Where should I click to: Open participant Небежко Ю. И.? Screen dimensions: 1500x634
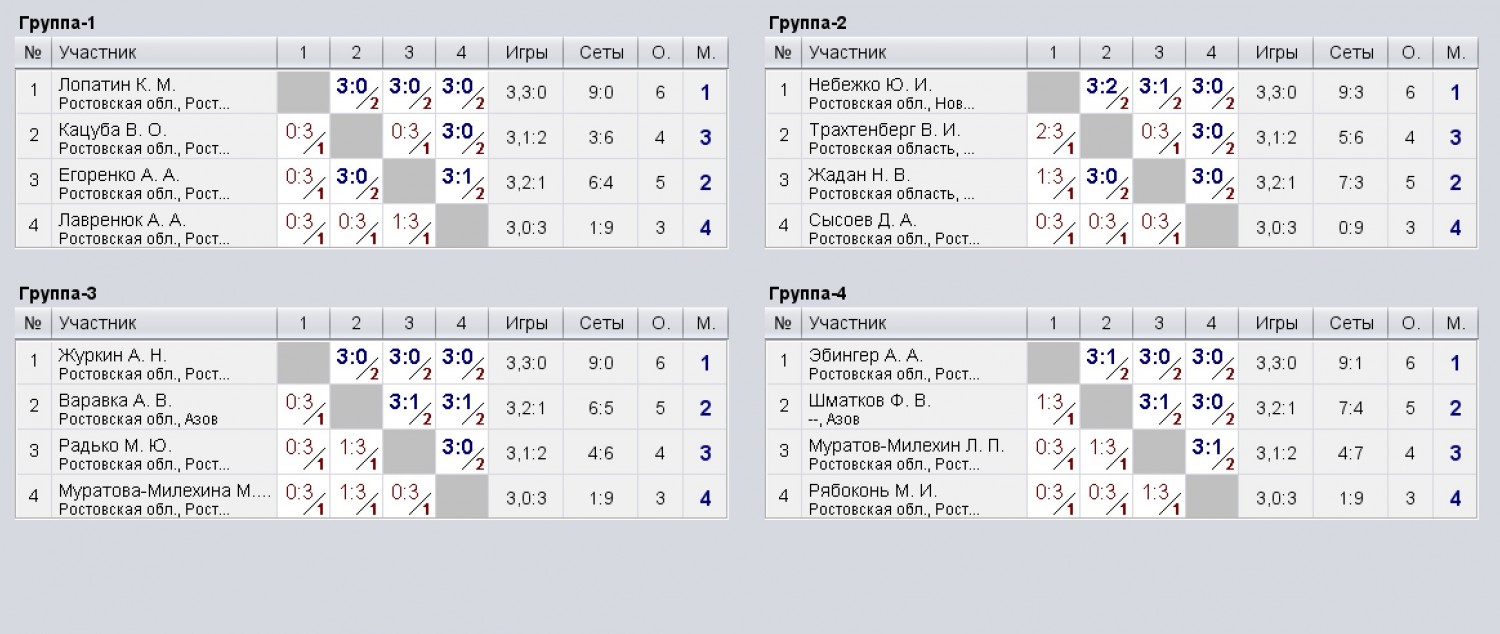[x=870, y=85]
